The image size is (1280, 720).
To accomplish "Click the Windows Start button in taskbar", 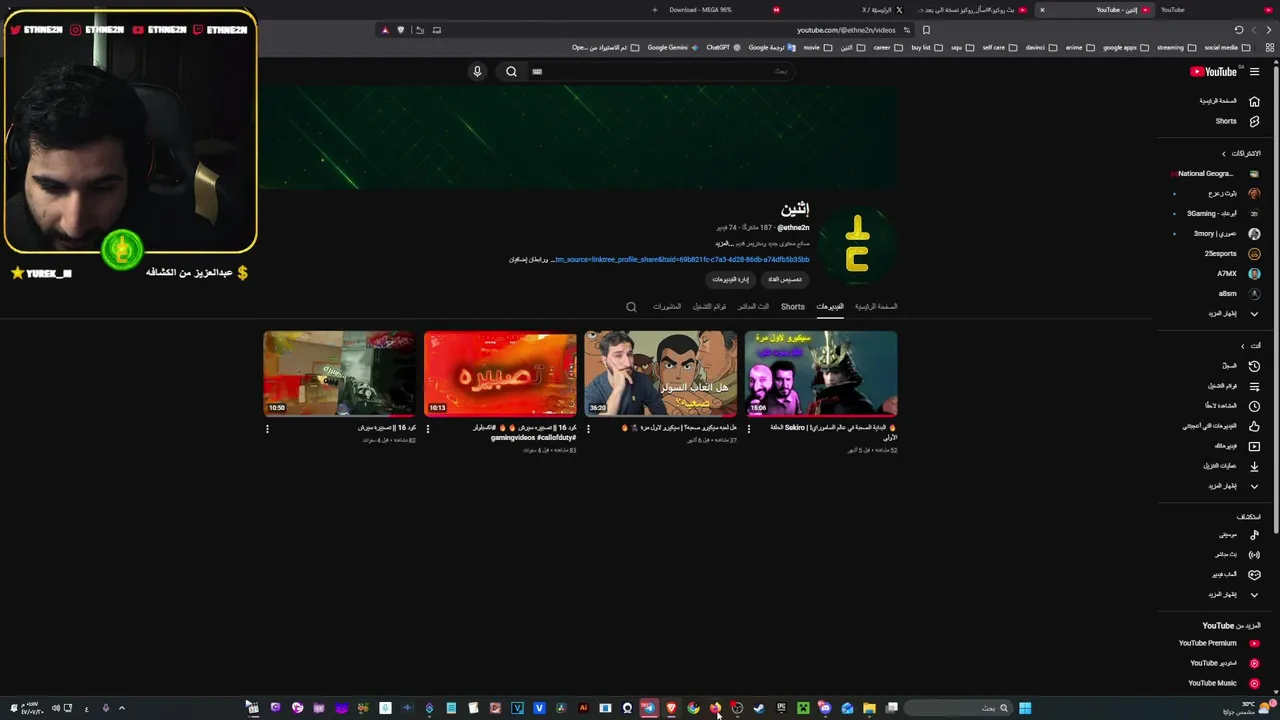I will (x=1025, y=708).
